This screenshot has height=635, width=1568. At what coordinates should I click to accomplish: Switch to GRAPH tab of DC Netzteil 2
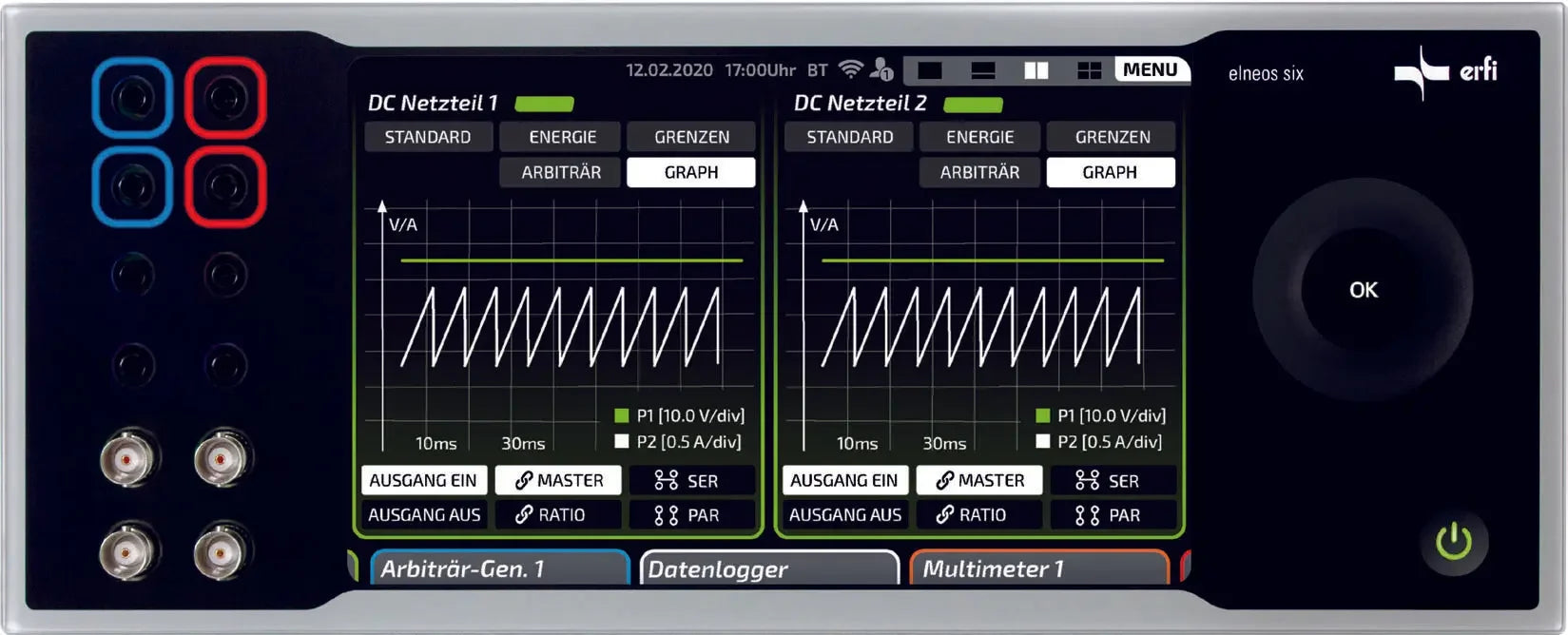click(x=1111, y=172)
